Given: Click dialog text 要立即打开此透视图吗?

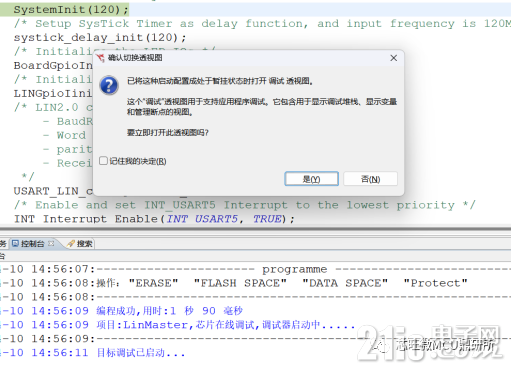Looking at the screenshot, I should [x=168, y=133].
